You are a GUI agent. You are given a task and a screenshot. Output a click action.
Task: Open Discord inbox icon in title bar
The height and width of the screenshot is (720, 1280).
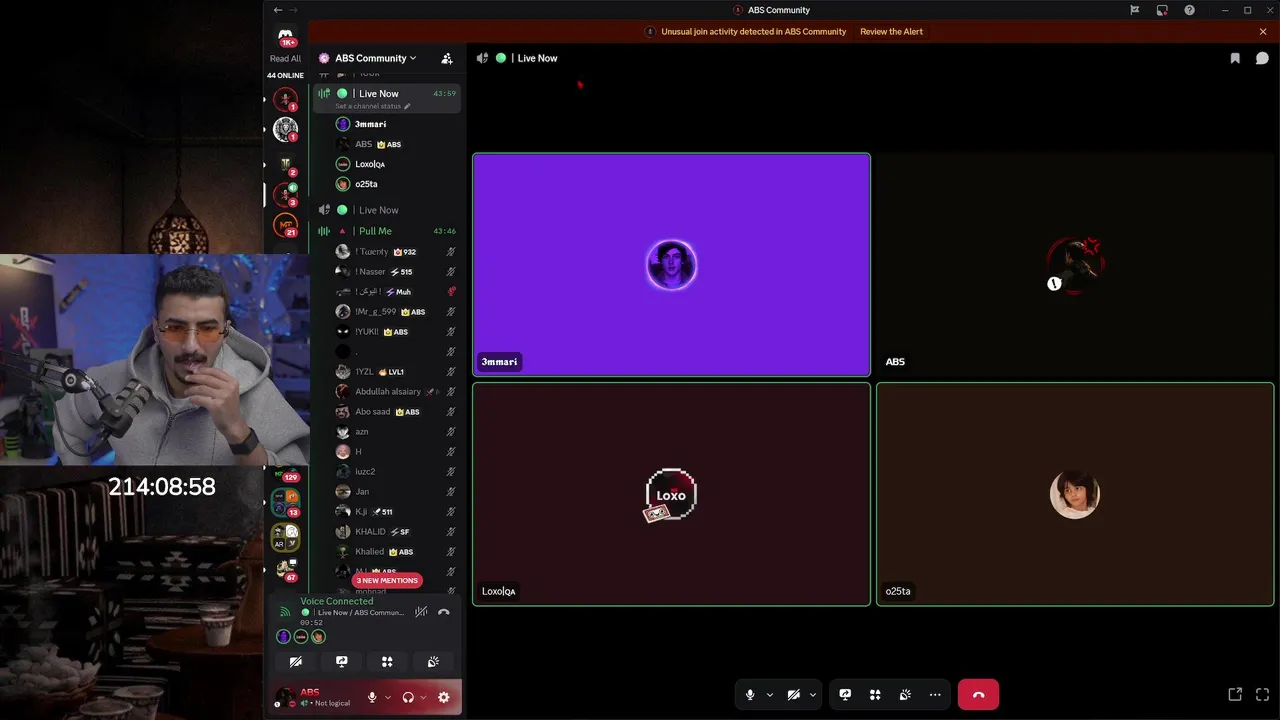tap(1162, 10)
